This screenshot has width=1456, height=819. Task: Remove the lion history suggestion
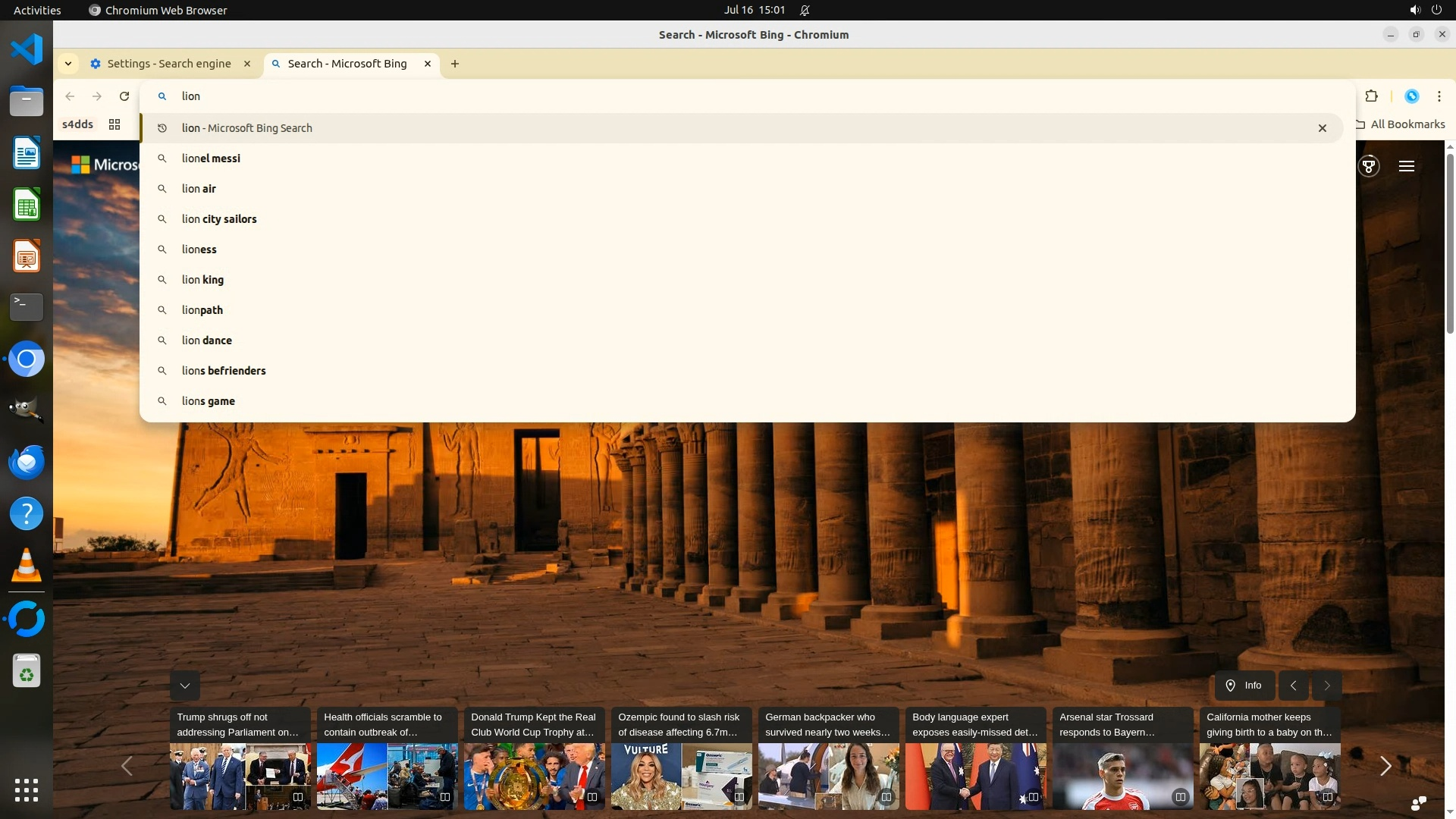pos(1322,128)
